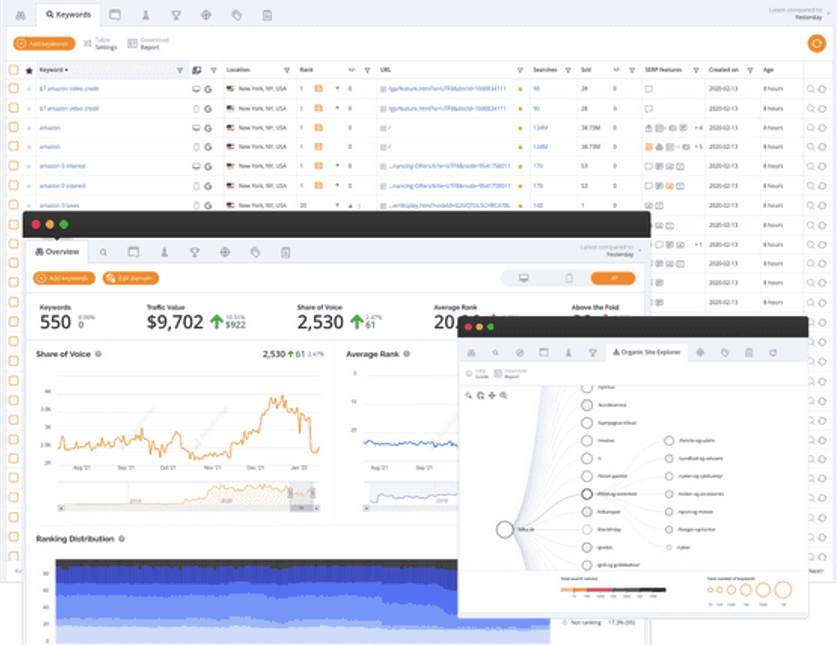
Task: Open the crosshair target icon in Keywords window
Action: tap(206, 15)
